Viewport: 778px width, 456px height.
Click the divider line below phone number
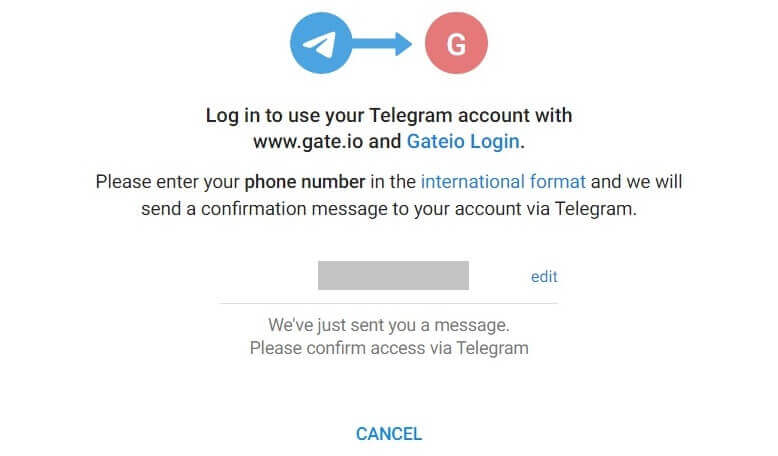[388, 303]
